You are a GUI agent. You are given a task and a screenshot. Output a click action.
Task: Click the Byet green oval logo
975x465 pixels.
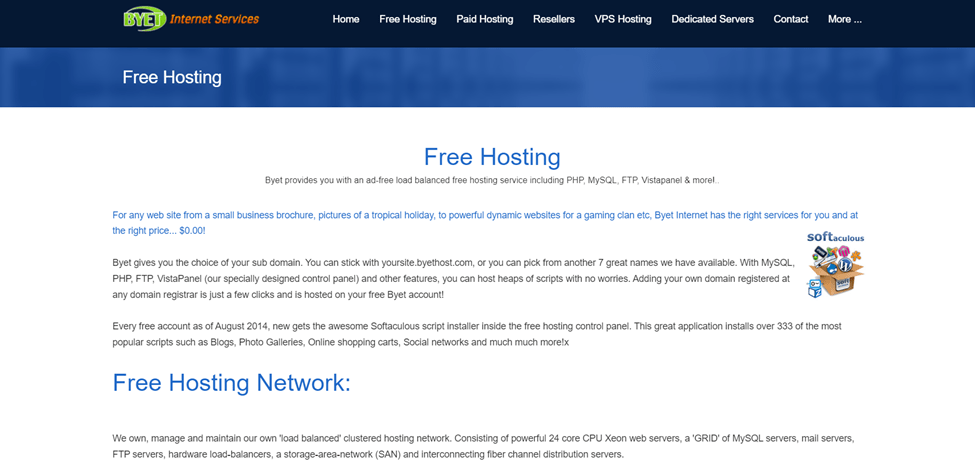144,19
